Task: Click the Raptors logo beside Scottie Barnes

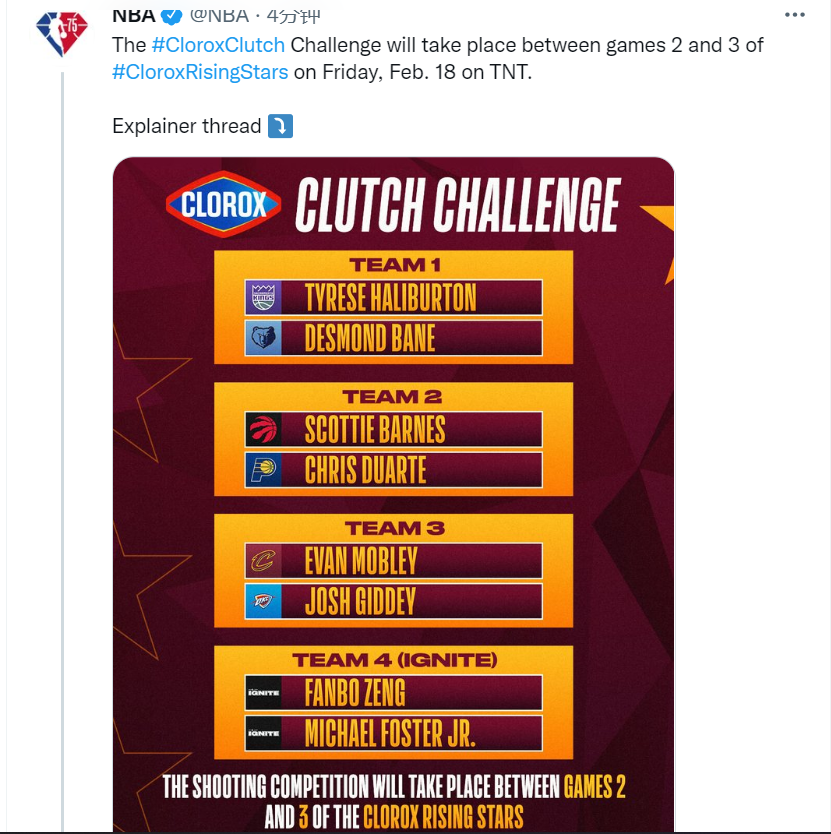Action: point(263,429)
